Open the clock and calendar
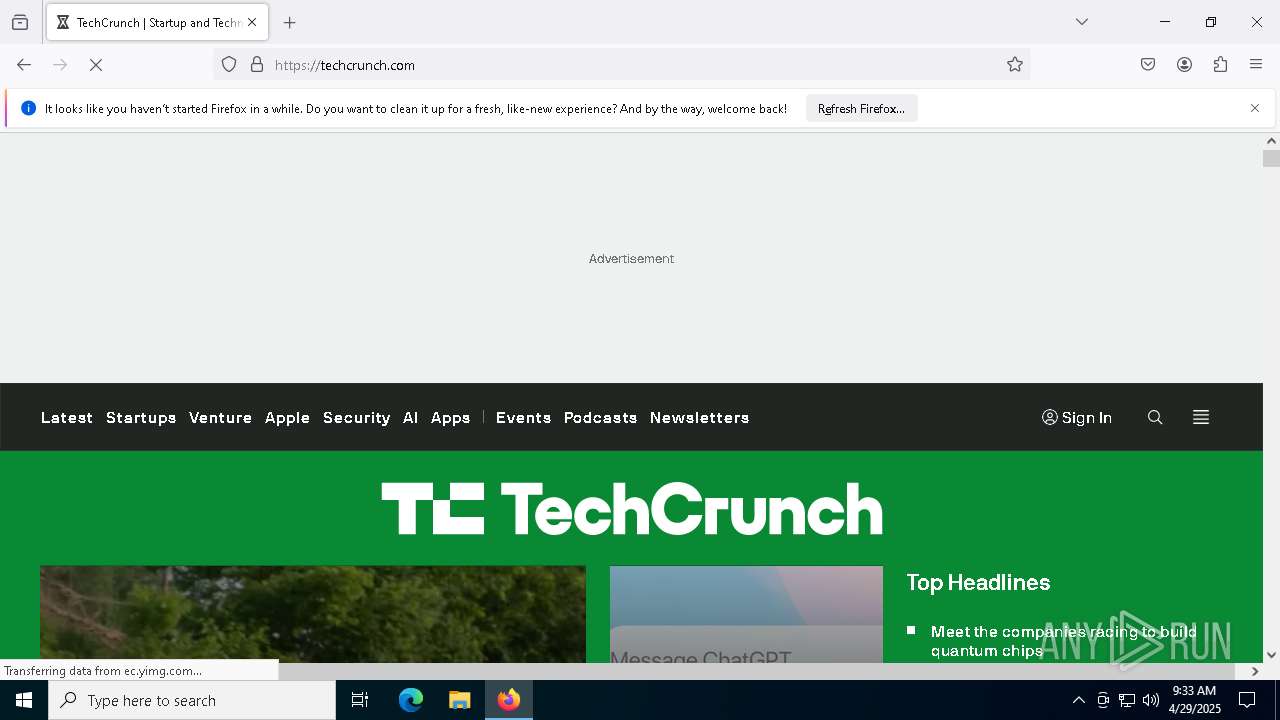This screenshot has height=720, width=1280. tap(1195, 700)
